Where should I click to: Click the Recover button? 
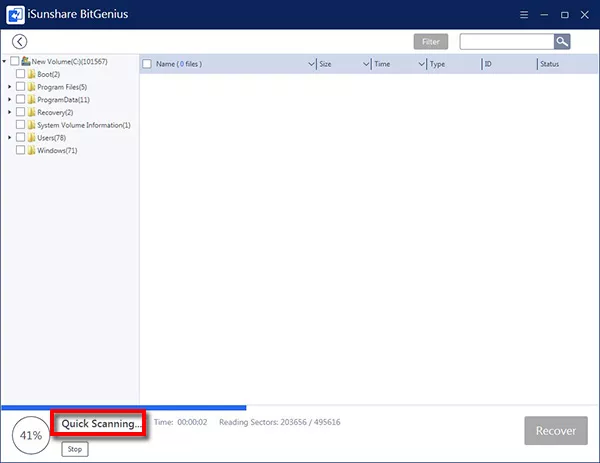pos(556,430)
